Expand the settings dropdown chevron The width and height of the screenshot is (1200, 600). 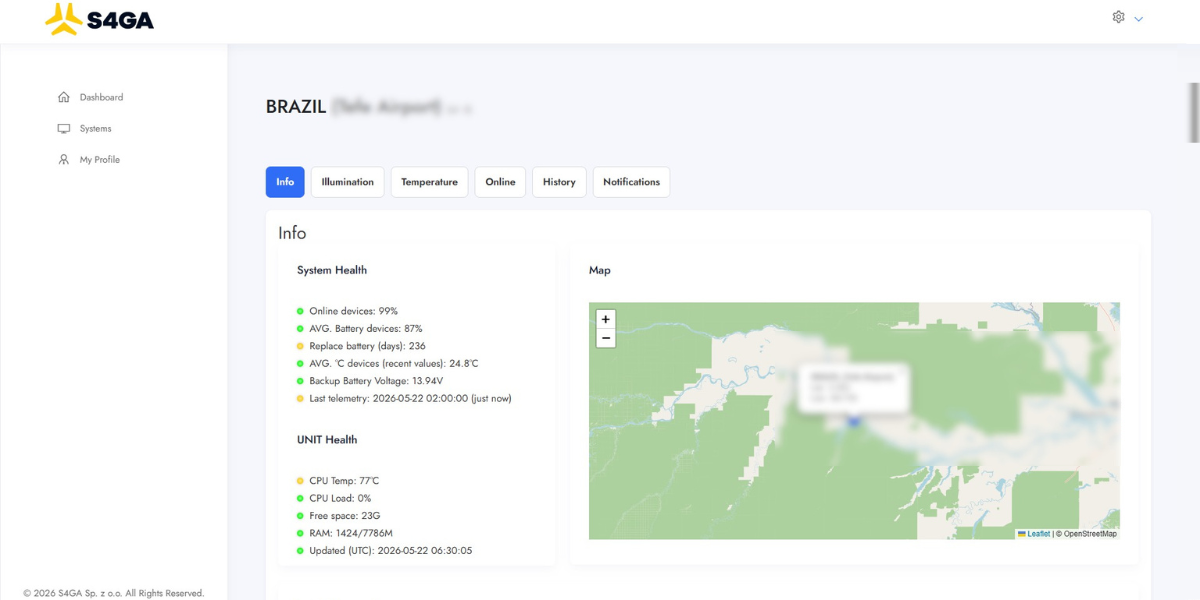(1138, 19)
